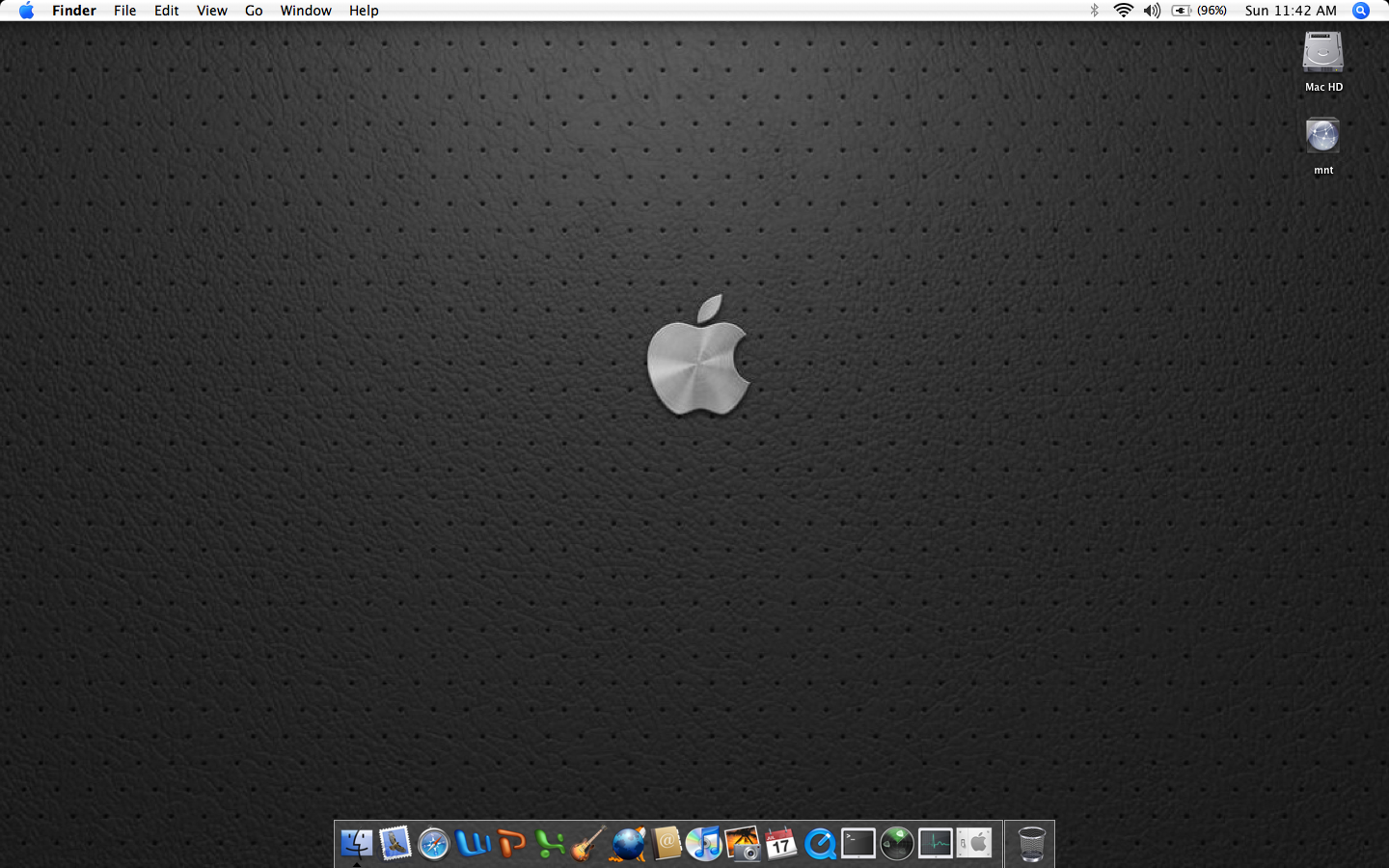The width and height of the screenshot is (1389, 868).
Task: Open iCal calendar icon in Dock
Action: point(781,844)
